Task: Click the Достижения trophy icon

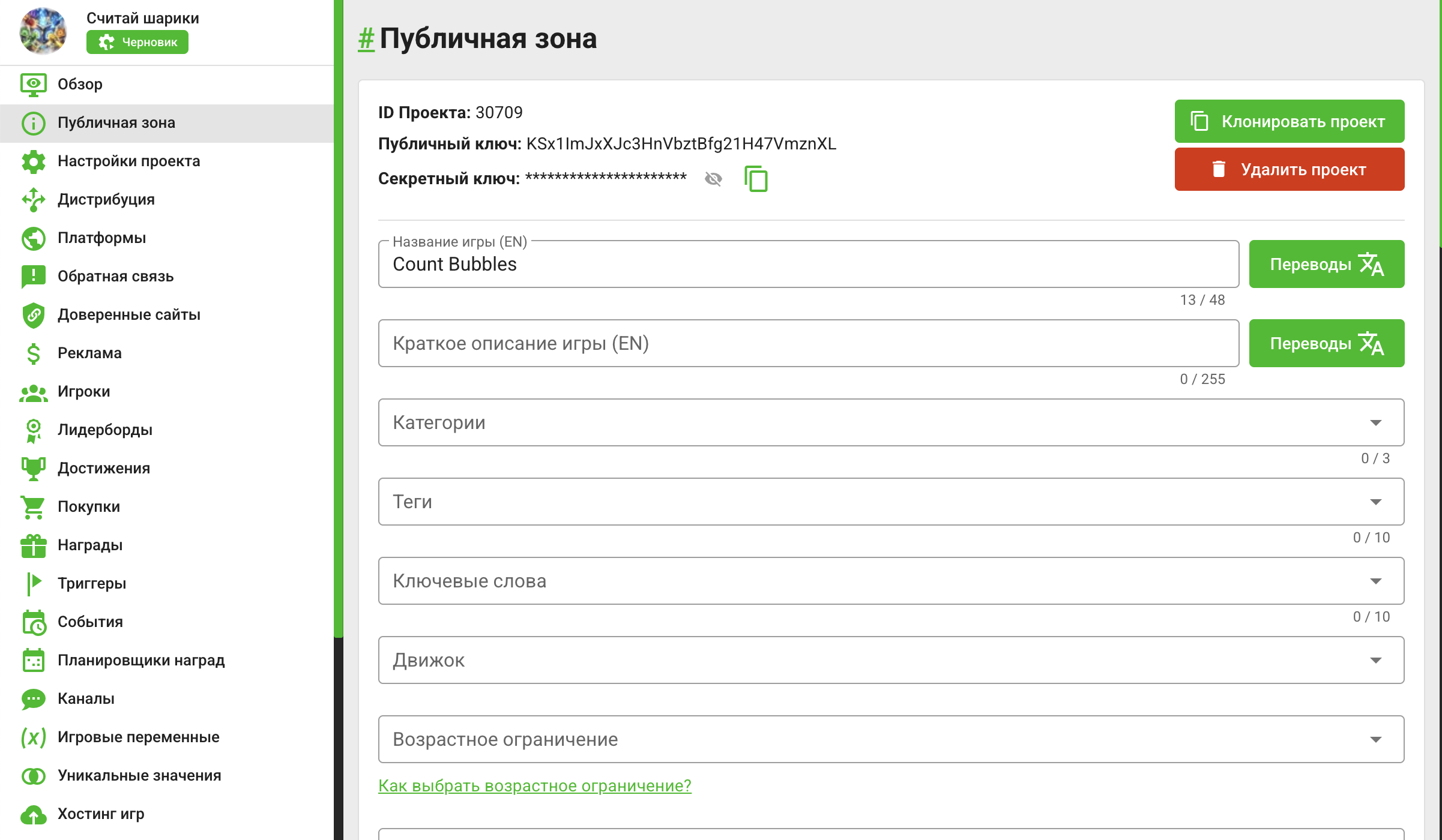Action: coord(34,469)
